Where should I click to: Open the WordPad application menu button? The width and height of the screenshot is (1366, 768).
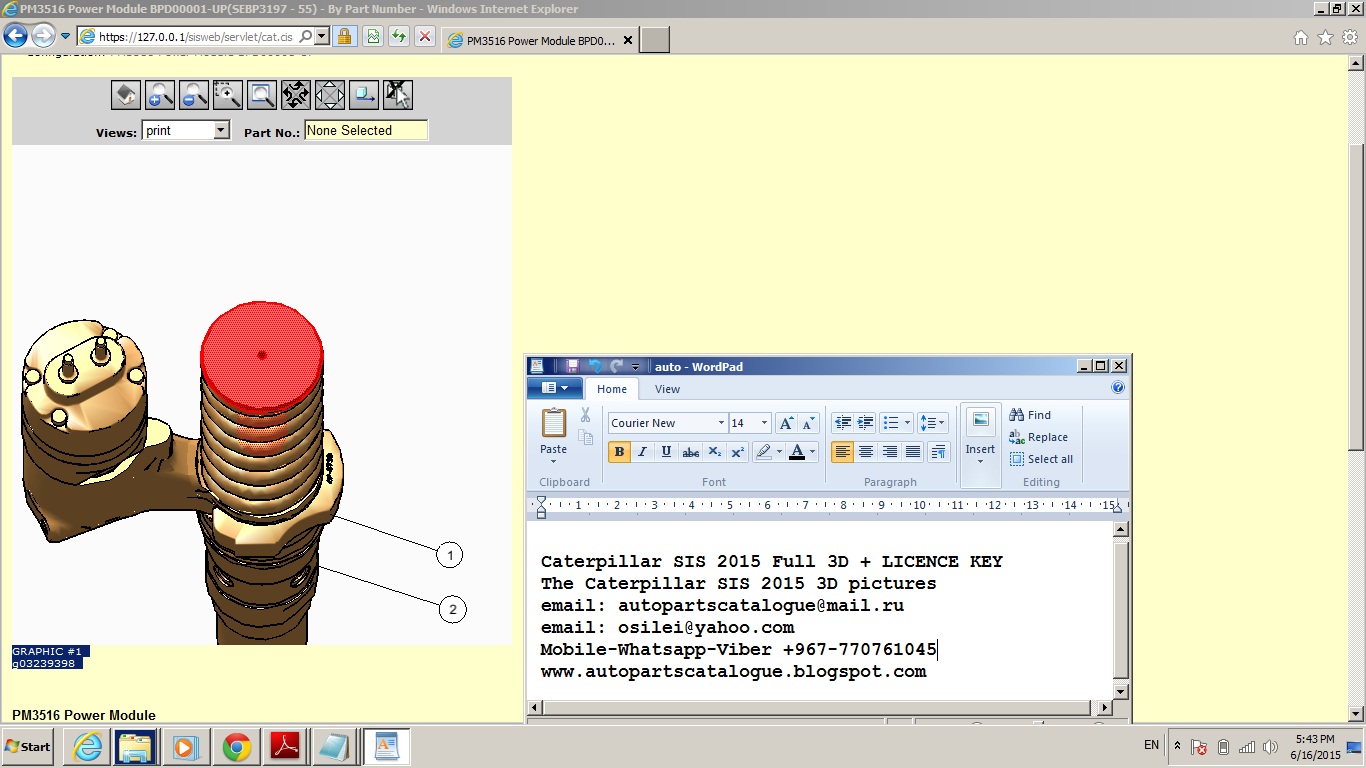(x=555, y=388)
